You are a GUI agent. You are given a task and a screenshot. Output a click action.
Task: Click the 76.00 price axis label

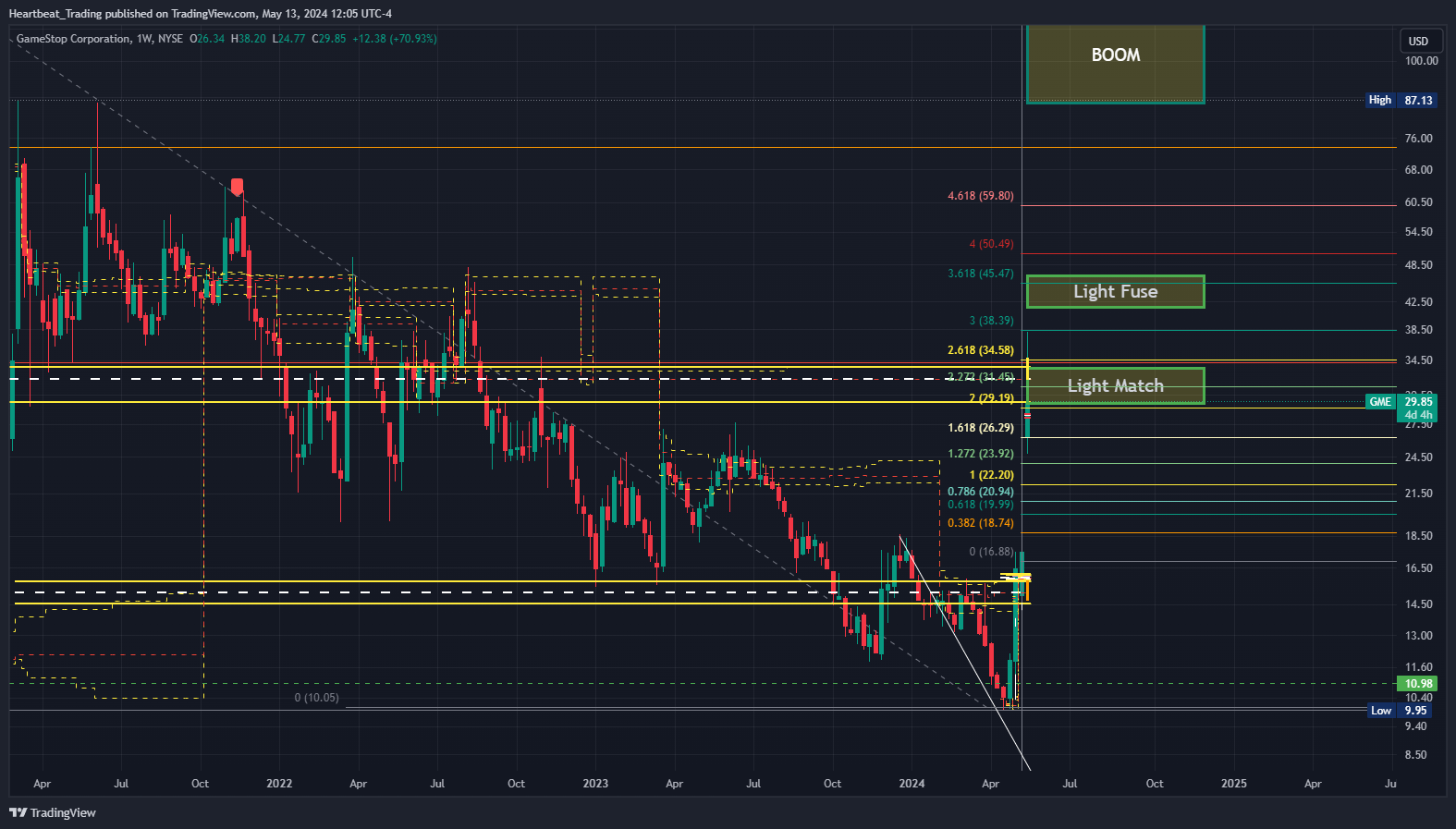(1418, 139)
